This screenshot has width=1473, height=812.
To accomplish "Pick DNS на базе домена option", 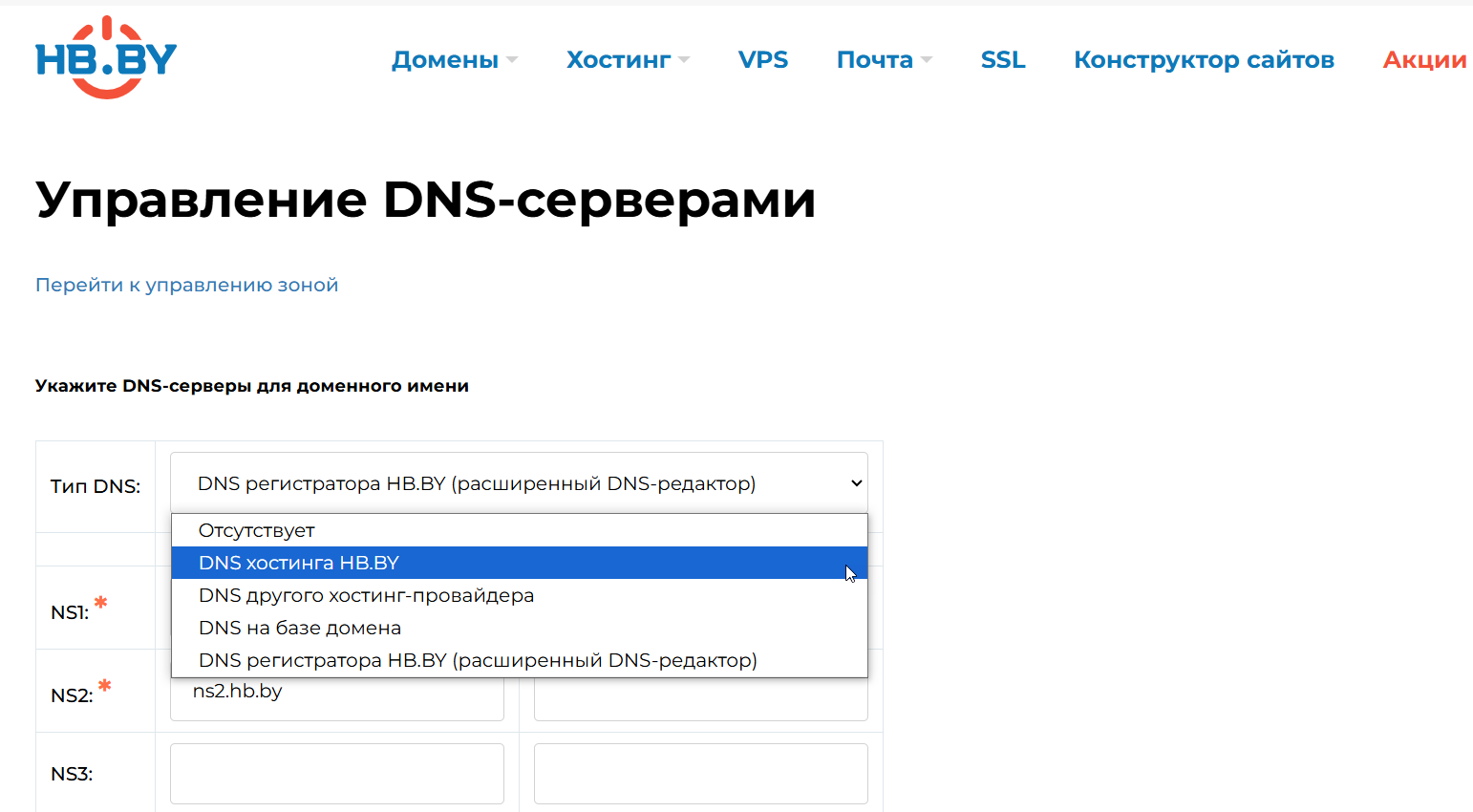I will point(300,628).
